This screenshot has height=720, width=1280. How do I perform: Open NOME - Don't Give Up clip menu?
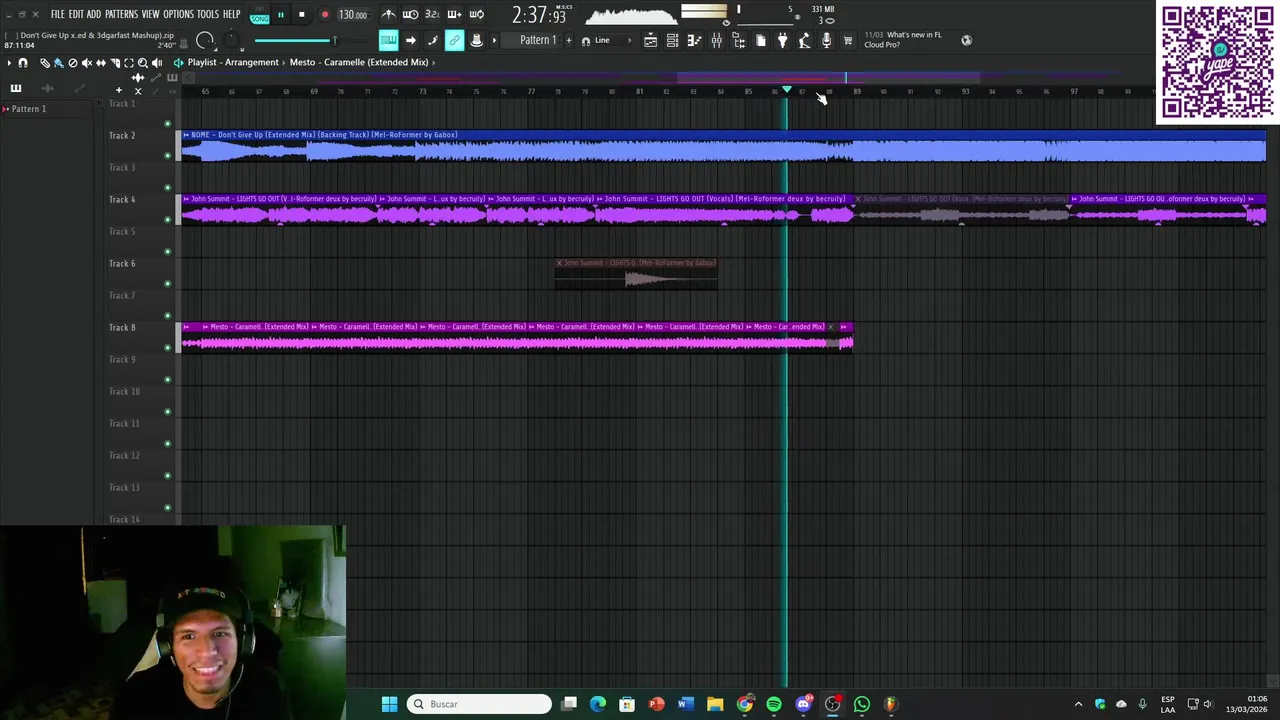(x=186, y=135)
